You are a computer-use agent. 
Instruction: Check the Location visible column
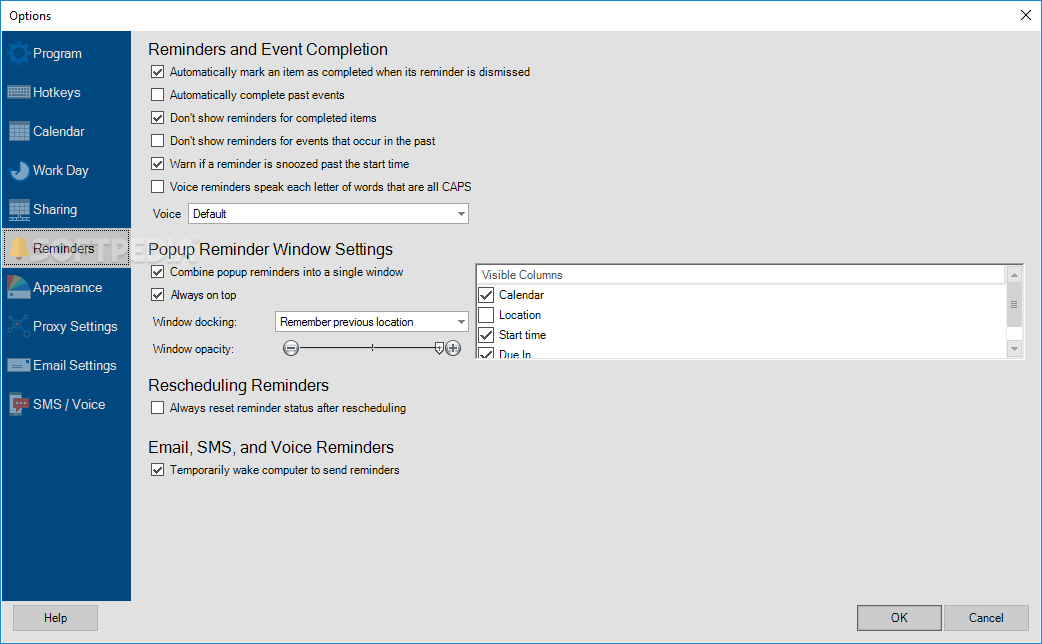tap(486, 315)
